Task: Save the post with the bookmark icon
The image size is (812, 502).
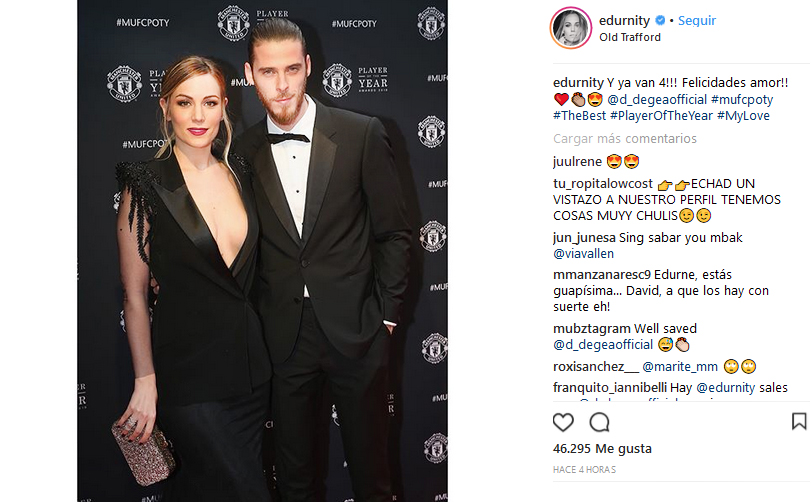Action: pos(799,421)
